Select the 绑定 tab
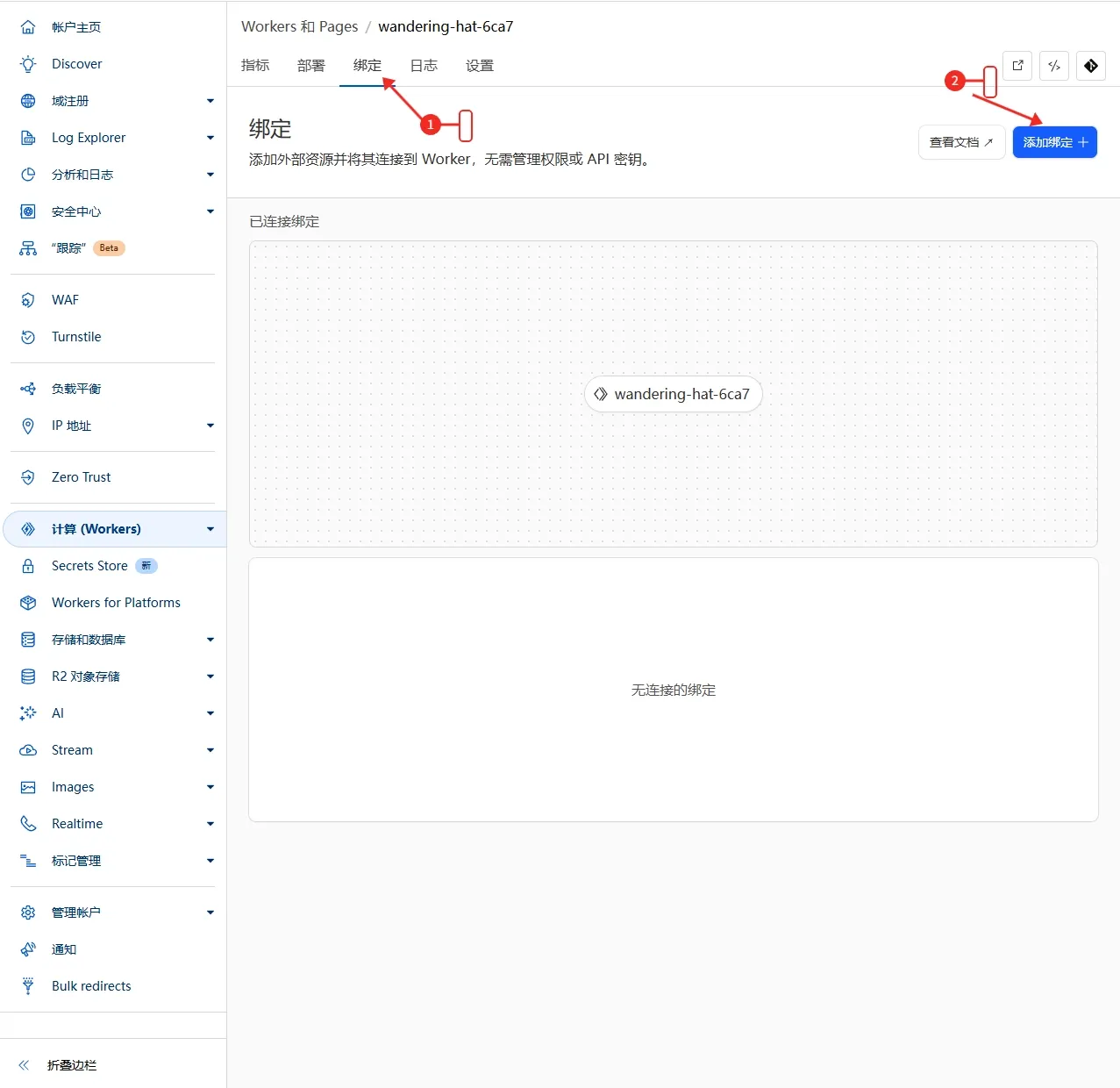Screen dimensions: 1120x1088 click(367, 66)
